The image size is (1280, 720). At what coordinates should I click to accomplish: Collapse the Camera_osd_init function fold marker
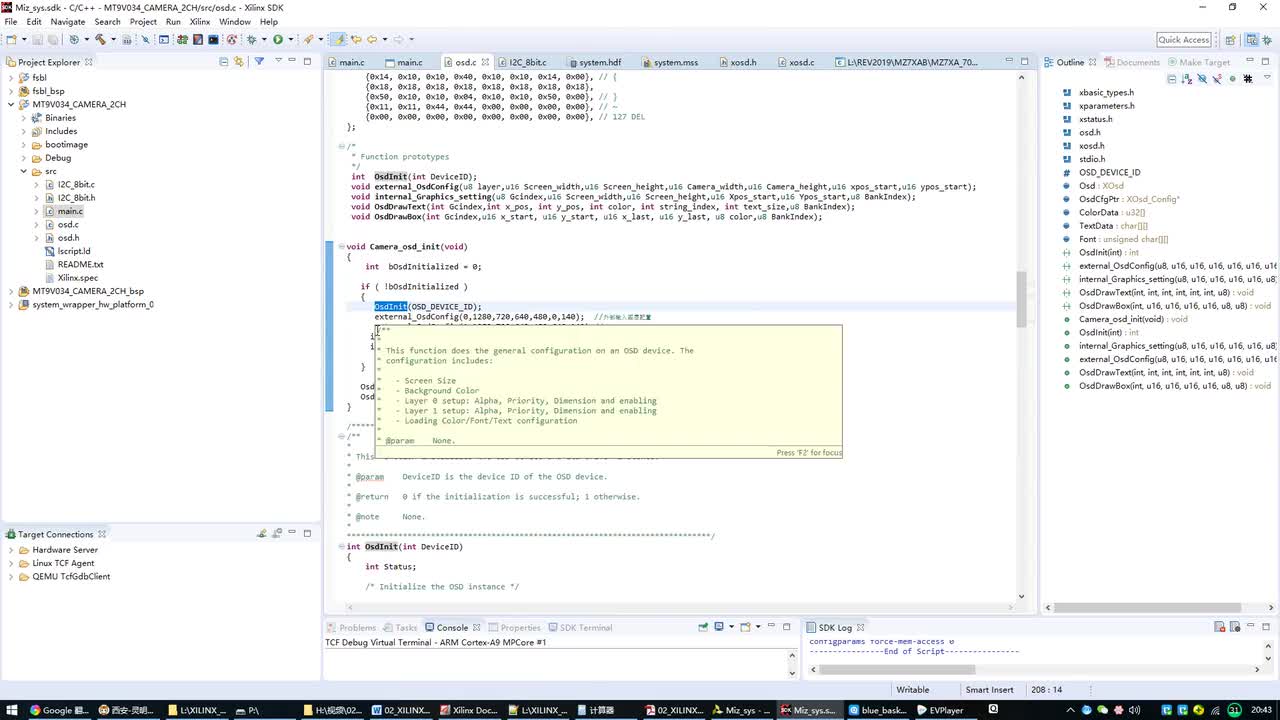click(x=341, y=247)
